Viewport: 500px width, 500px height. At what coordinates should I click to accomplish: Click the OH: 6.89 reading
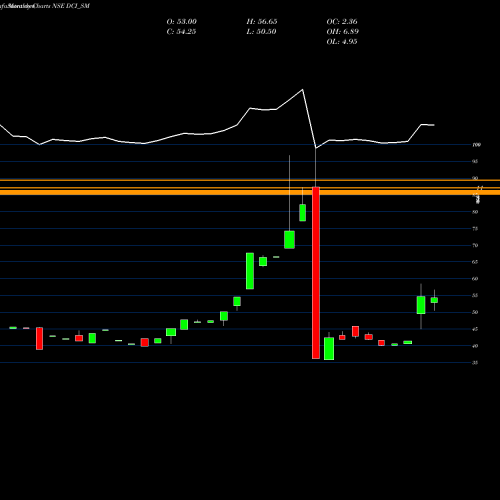click(342, 32)
